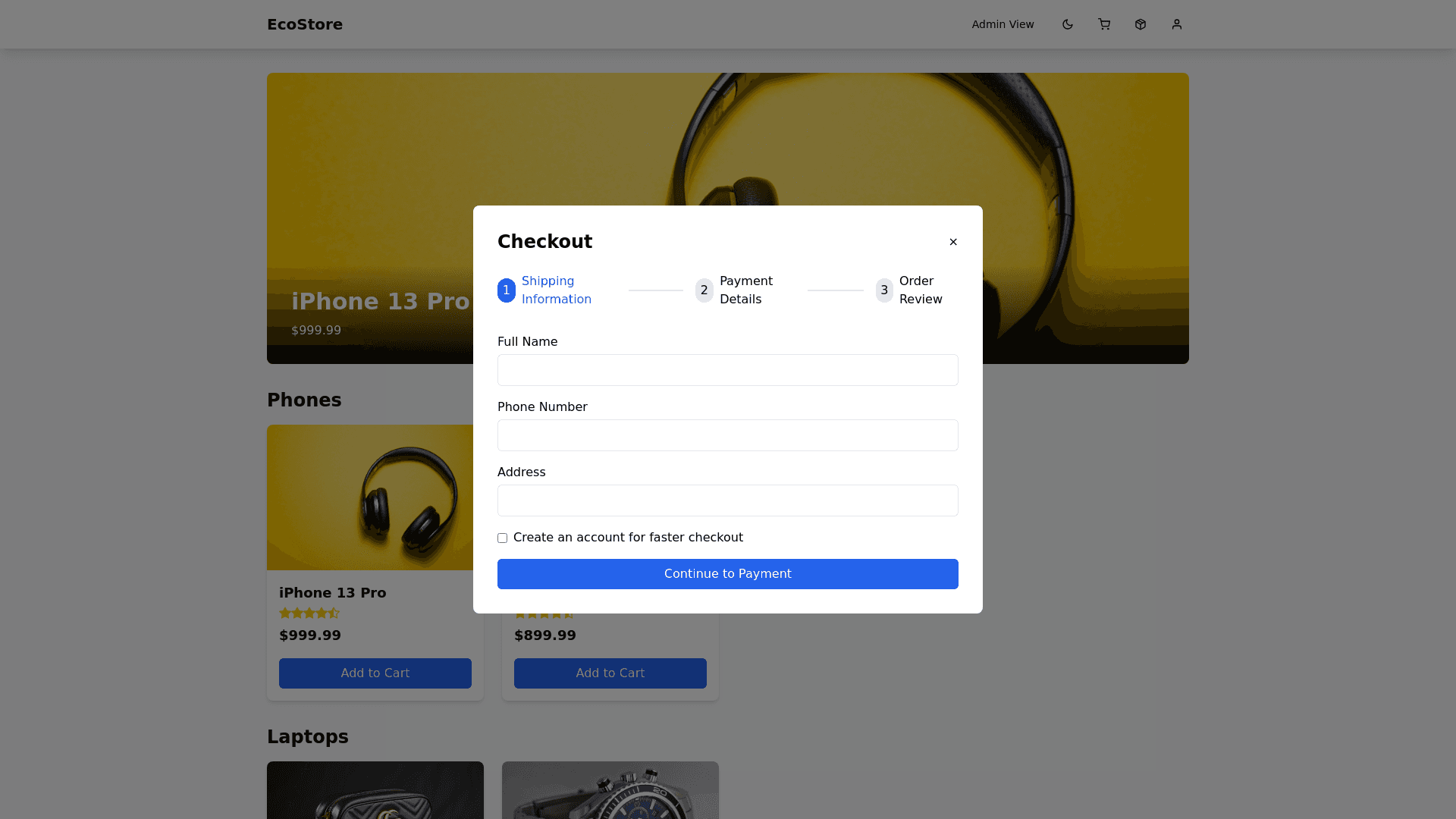This screenshot has width=1456, height=819.
Task: Toggle dark mode moon icon
Action: 1067,24
